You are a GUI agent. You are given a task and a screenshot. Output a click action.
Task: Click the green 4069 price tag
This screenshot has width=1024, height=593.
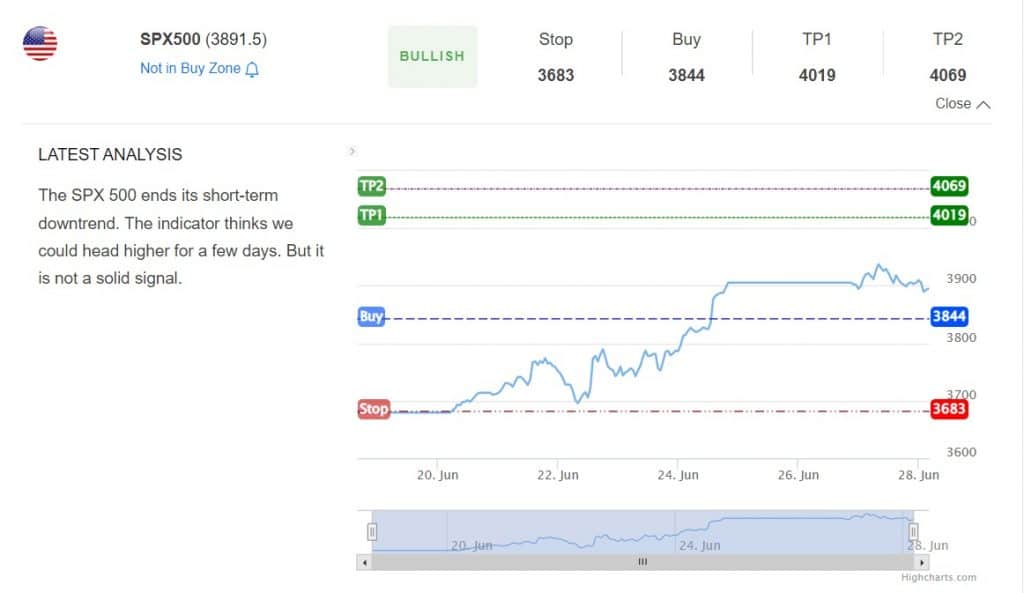pos(949,186)
